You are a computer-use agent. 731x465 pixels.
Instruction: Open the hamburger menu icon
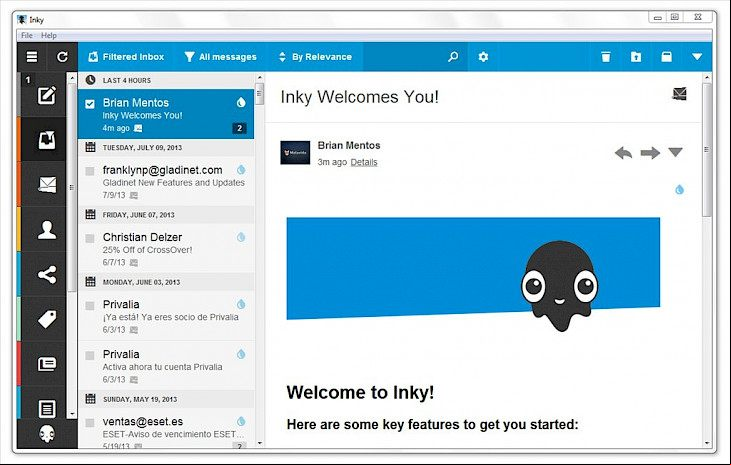tap(32, 57)
